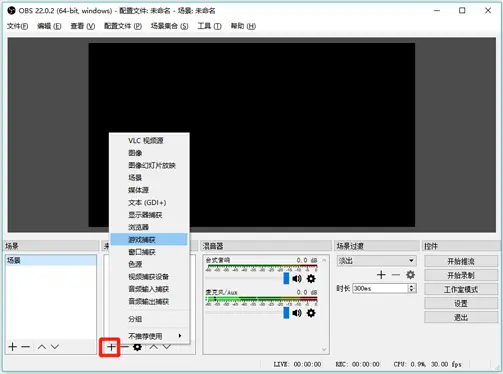
Task: Click the REC: 00:00:00 status text
Action: point(357,364)
